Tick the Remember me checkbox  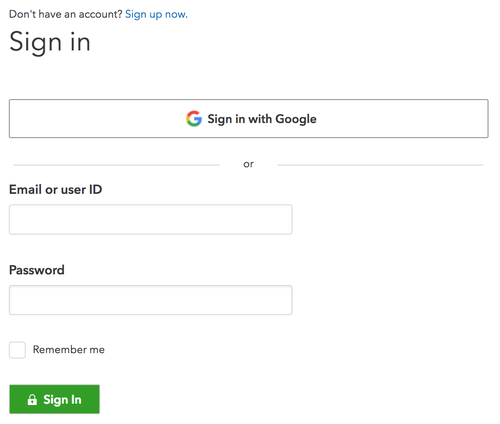(x=17, y=350)
